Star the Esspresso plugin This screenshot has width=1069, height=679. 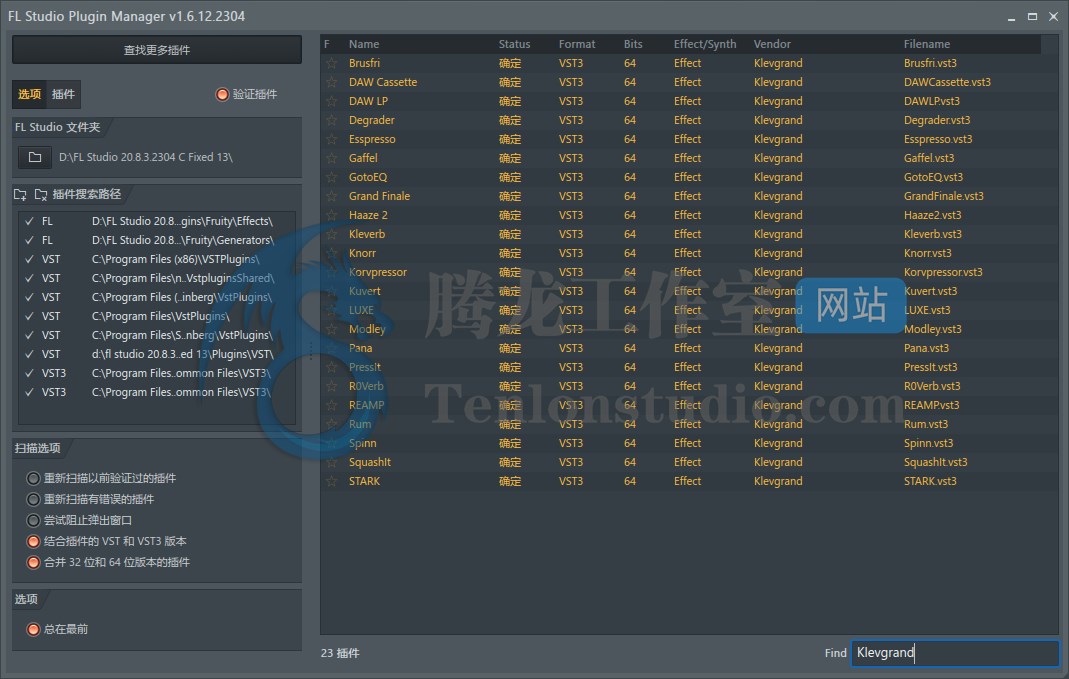331,140
